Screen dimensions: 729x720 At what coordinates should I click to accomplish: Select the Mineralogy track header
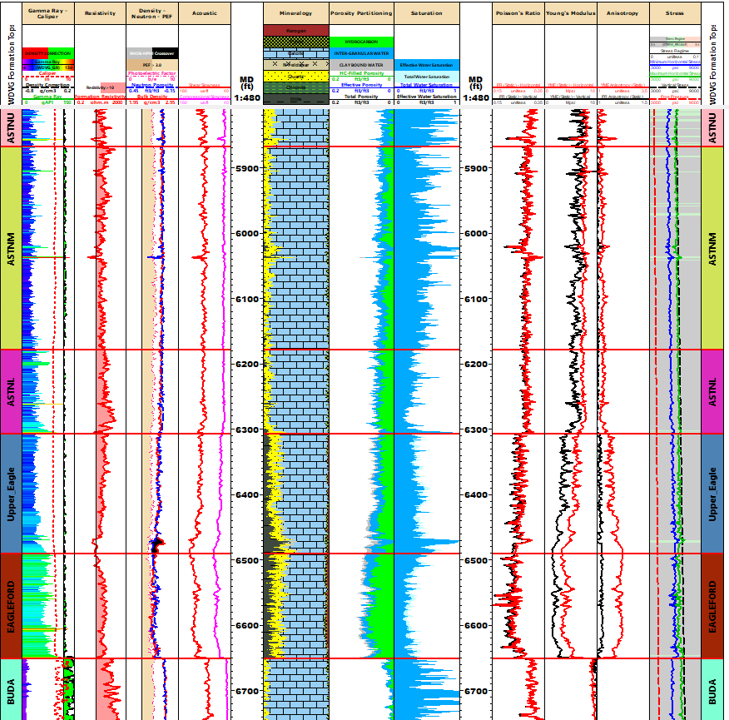(x=295, y=13)
